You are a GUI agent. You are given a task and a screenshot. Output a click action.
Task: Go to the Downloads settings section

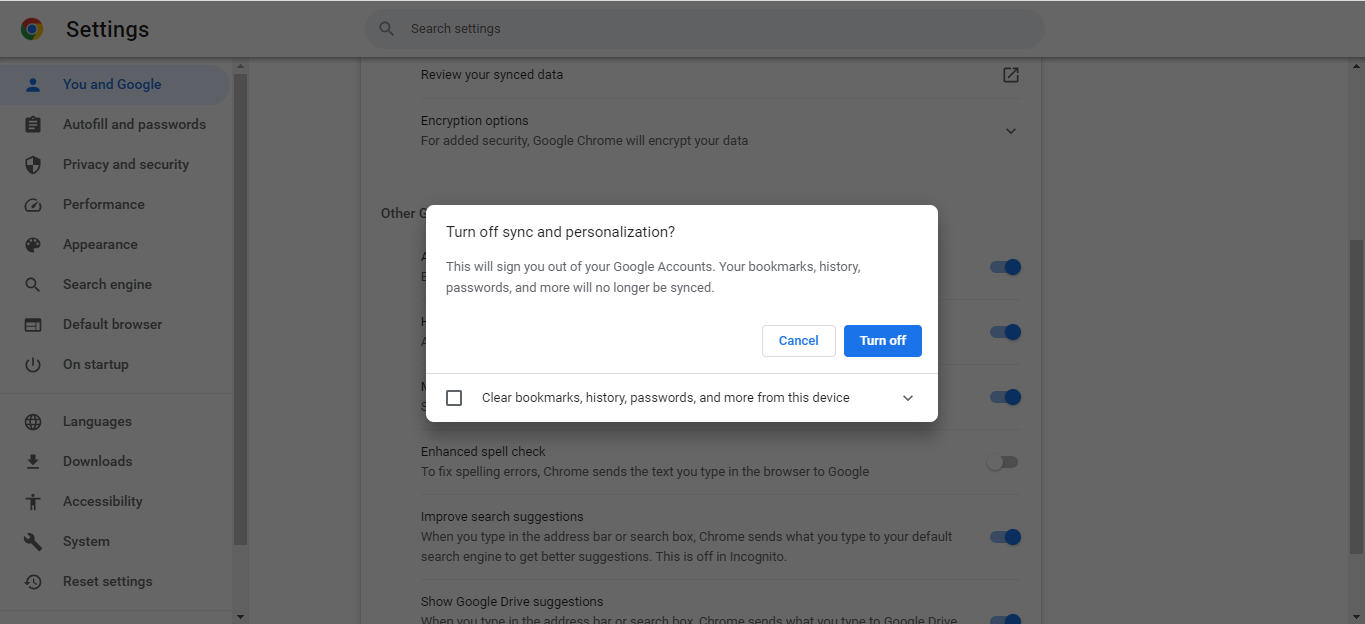coord(97,462)
